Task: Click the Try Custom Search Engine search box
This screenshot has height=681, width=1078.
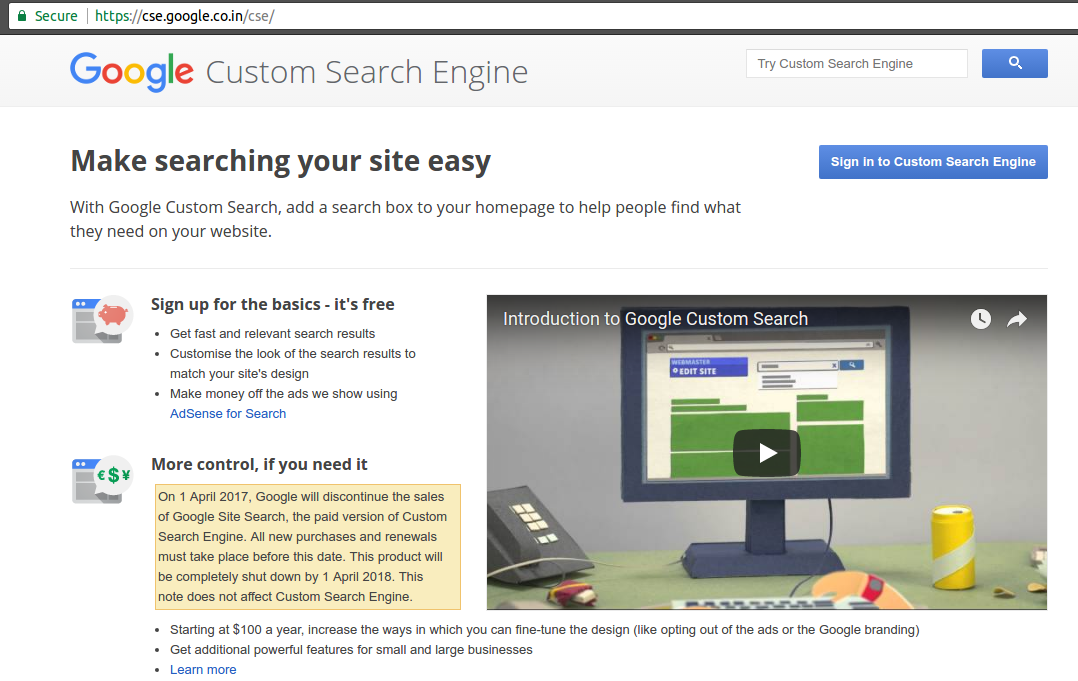Action: pos(856,62)
